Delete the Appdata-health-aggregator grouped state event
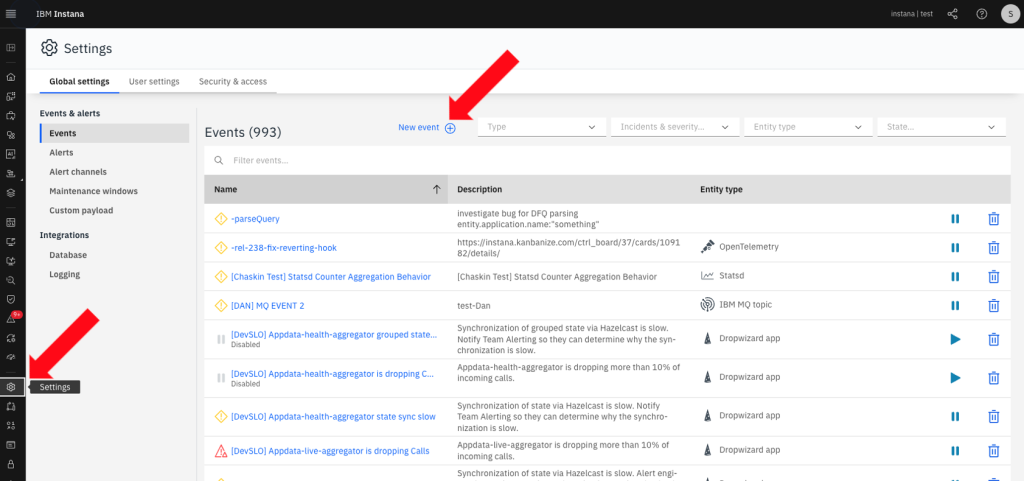1024x481 pixels. (993, 339)
